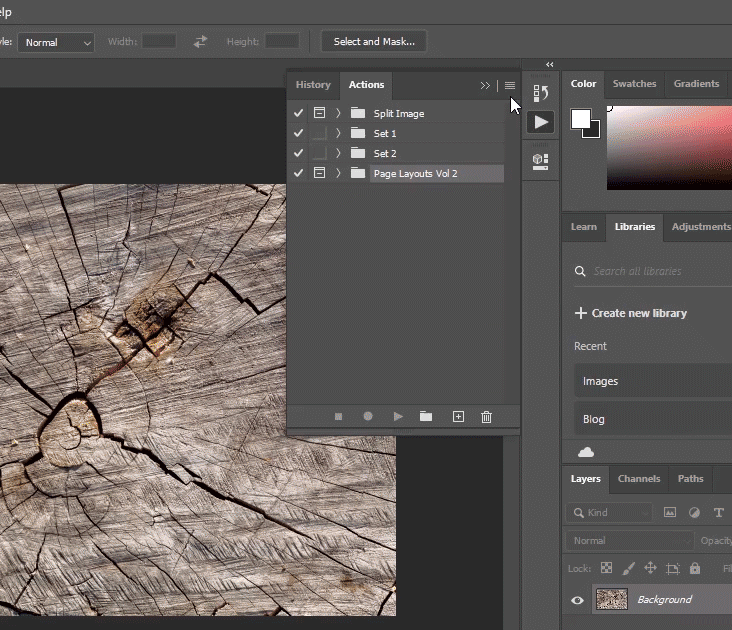
Task: Hide the Background layer with eye icon
Action: click(577, 600)
